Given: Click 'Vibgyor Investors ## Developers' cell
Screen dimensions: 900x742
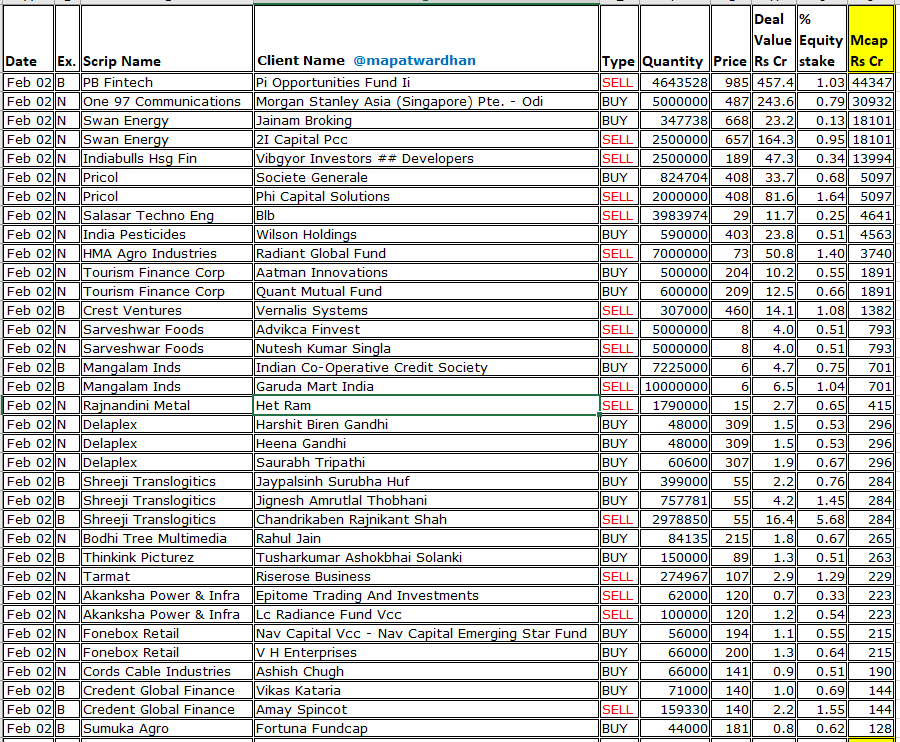Looking at the screenshot, I should (x=426, y=158).
